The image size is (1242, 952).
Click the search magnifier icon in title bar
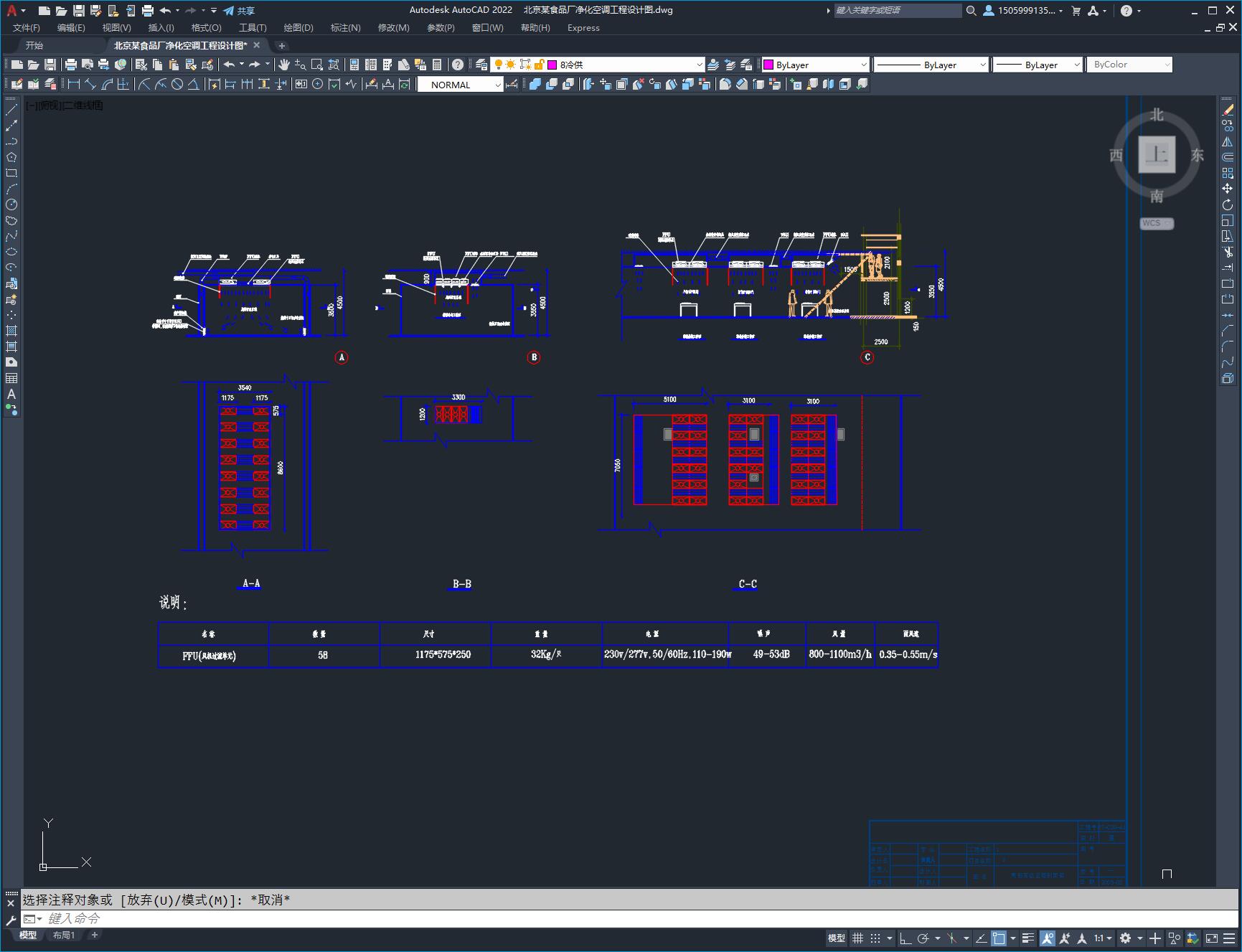(971, 11)
